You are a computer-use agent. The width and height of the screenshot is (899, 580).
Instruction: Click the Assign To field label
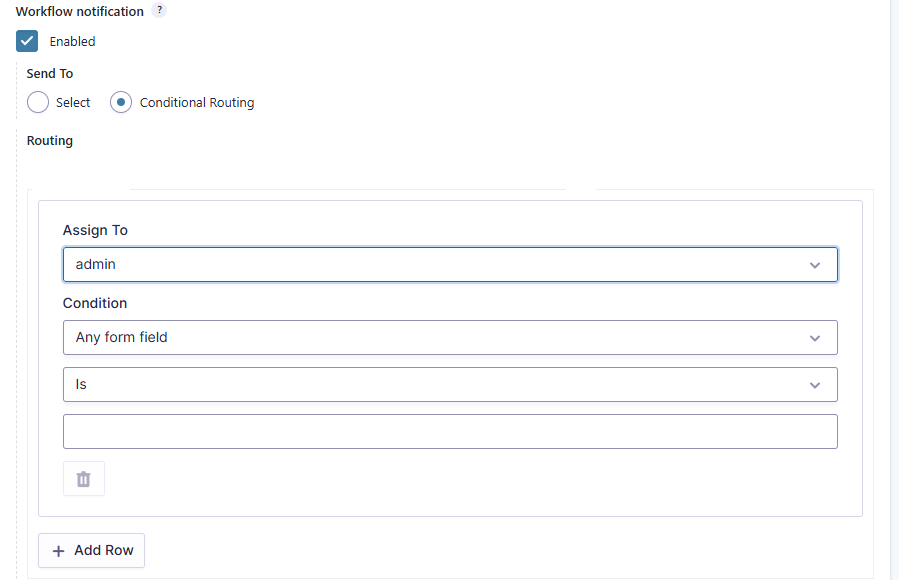(95, 230)
